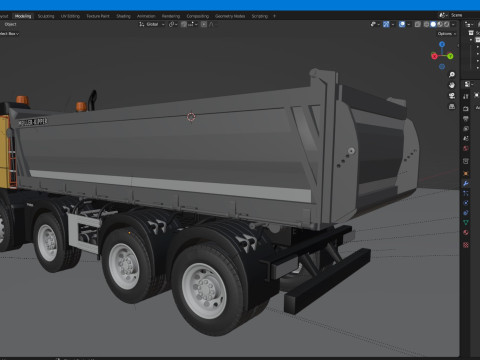This screenshot has height=360, width=480.
Task: Click the Y axis on navigation gizmo
Action: tap(450, 56)
